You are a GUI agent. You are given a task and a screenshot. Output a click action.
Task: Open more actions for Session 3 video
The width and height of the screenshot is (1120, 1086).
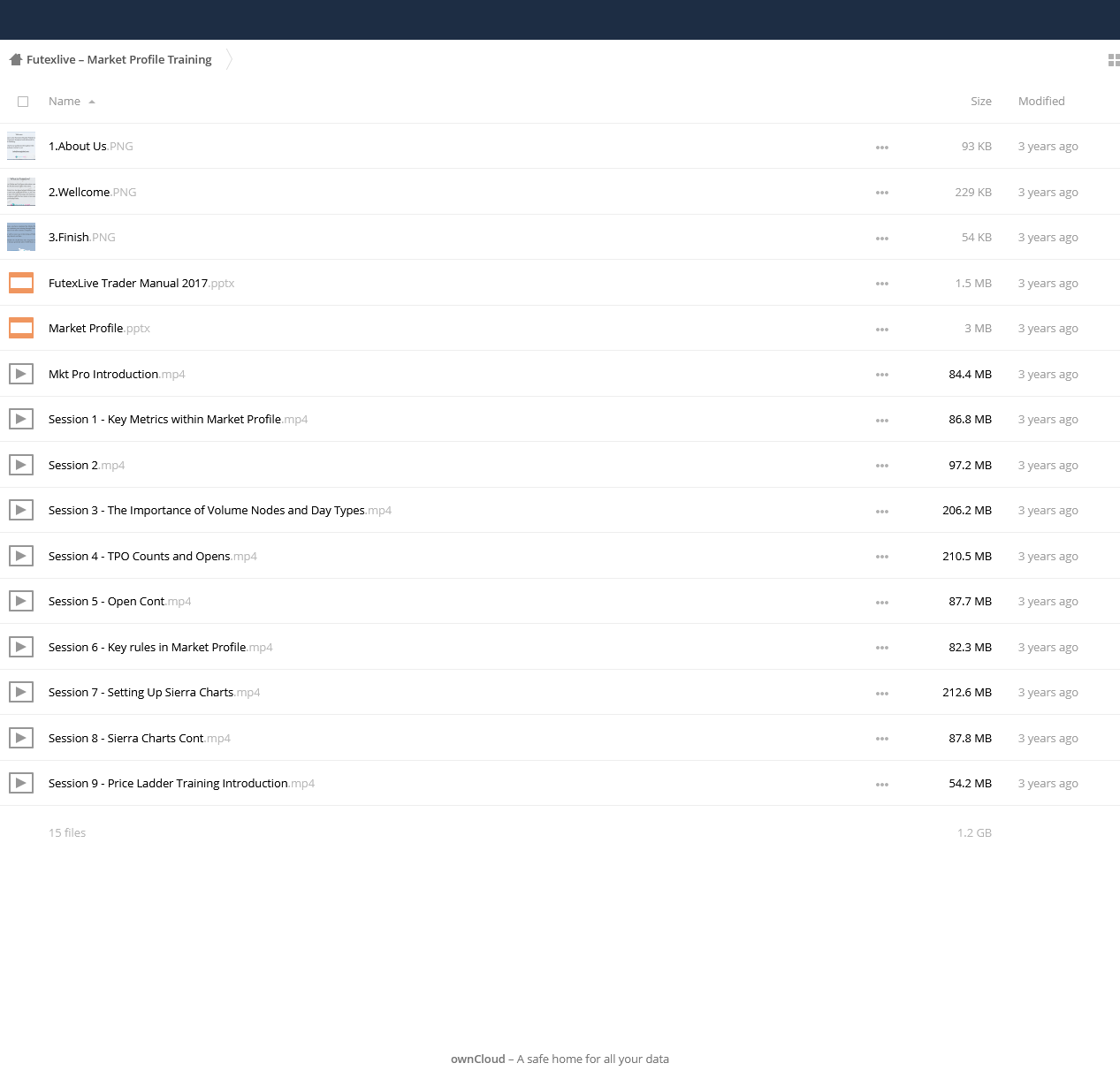[882, 512]
